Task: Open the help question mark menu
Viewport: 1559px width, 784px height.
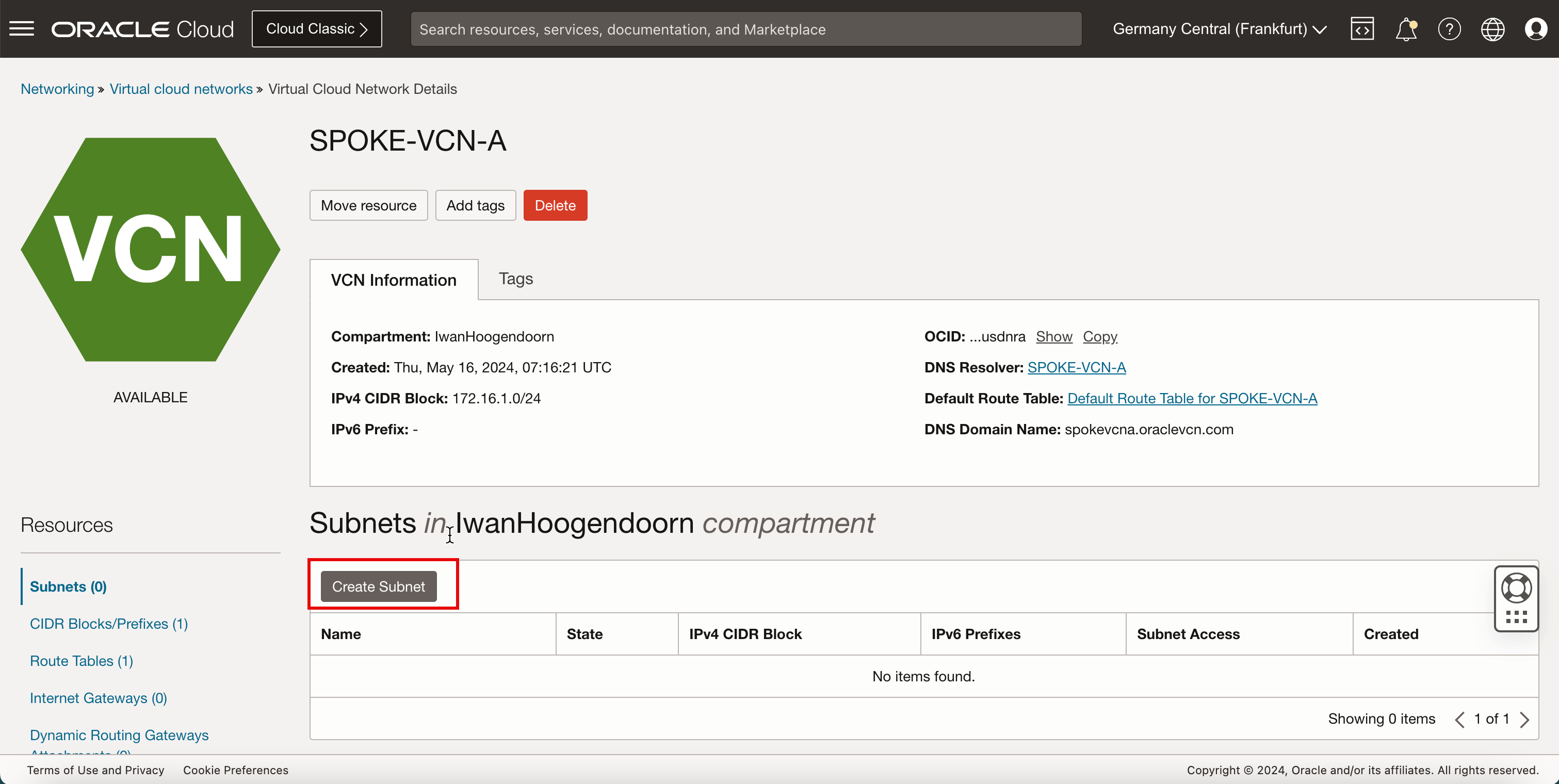Action: (x=1449, y=28)
